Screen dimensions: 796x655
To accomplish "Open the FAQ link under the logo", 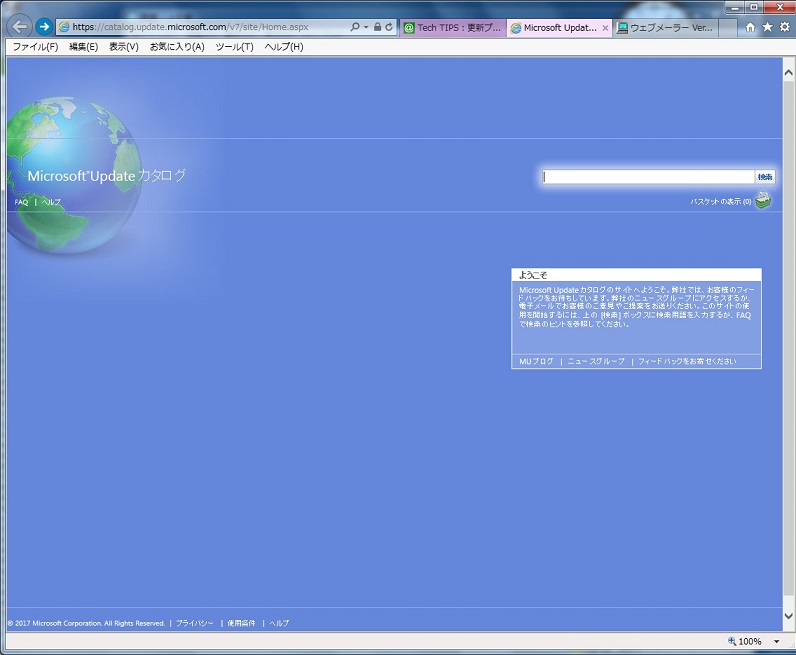I will pos(21,202).
